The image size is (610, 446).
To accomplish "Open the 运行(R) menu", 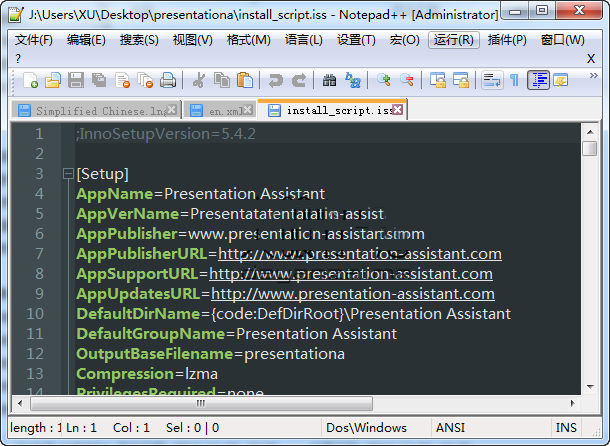I will [454, 40].
